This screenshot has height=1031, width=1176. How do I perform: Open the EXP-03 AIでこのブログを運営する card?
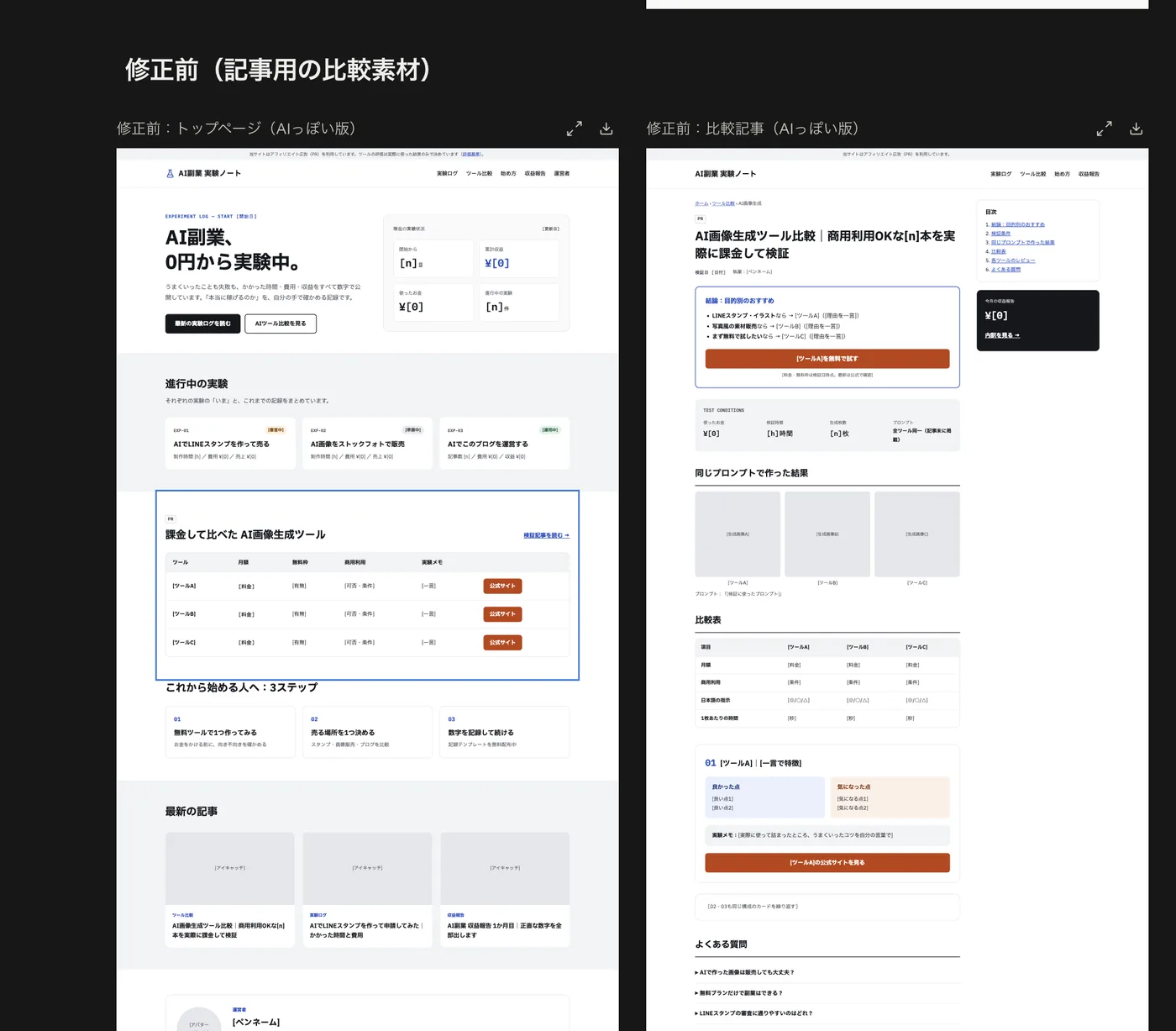click(505, 444)
